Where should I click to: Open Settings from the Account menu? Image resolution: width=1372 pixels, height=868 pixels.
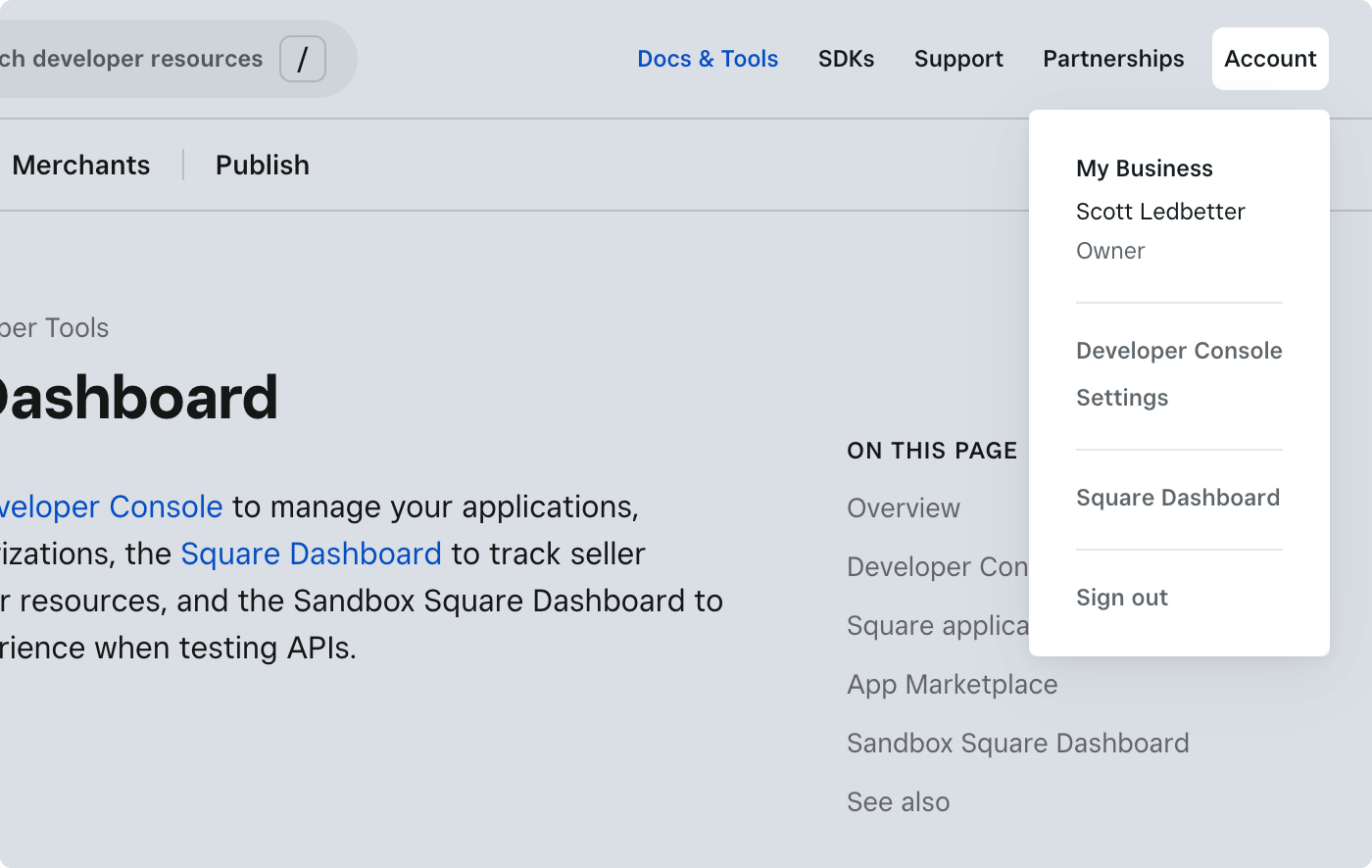[1122, 398]
